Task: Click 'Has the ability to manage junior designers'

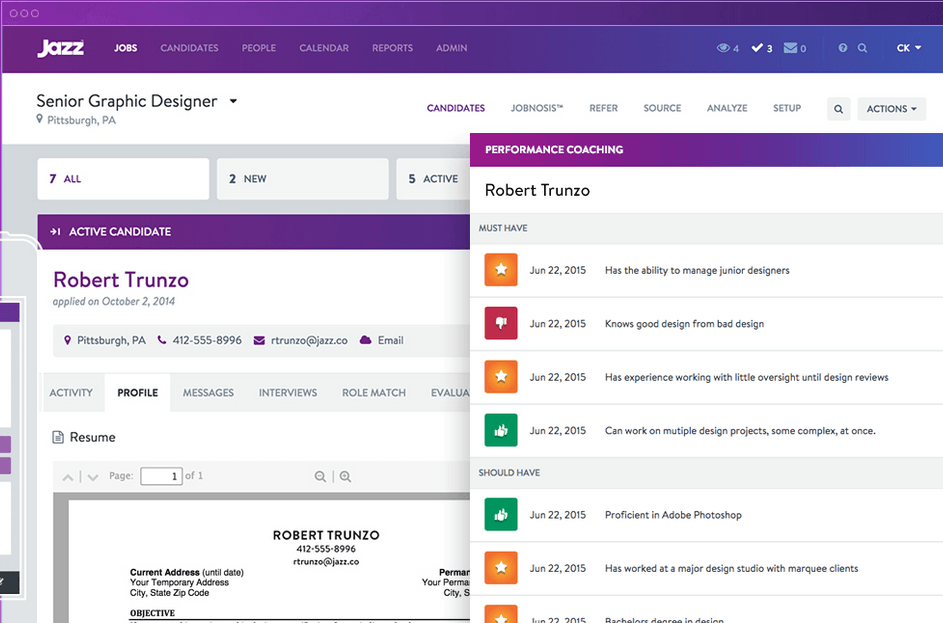Action: click(x=697, y=271)
